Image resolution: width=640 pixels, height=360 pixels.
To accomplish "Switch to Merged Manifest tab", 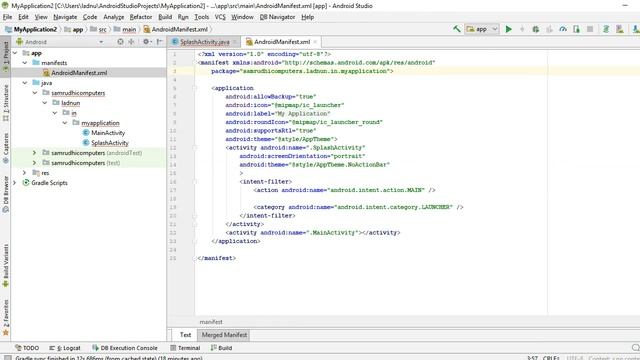I will 224,335.
